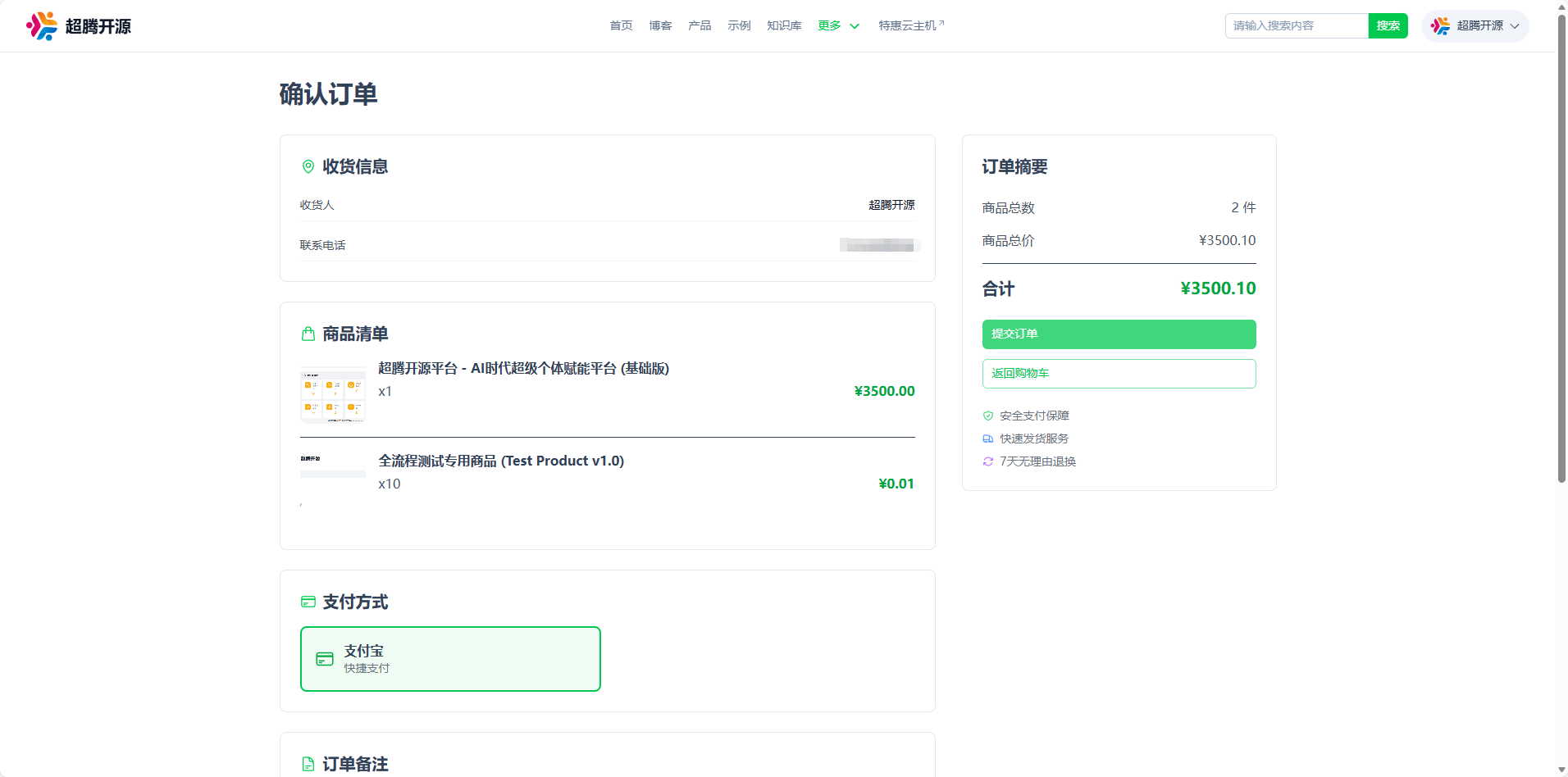Click the x10 quantity text

pyautogui.click(x=390, y=484)
